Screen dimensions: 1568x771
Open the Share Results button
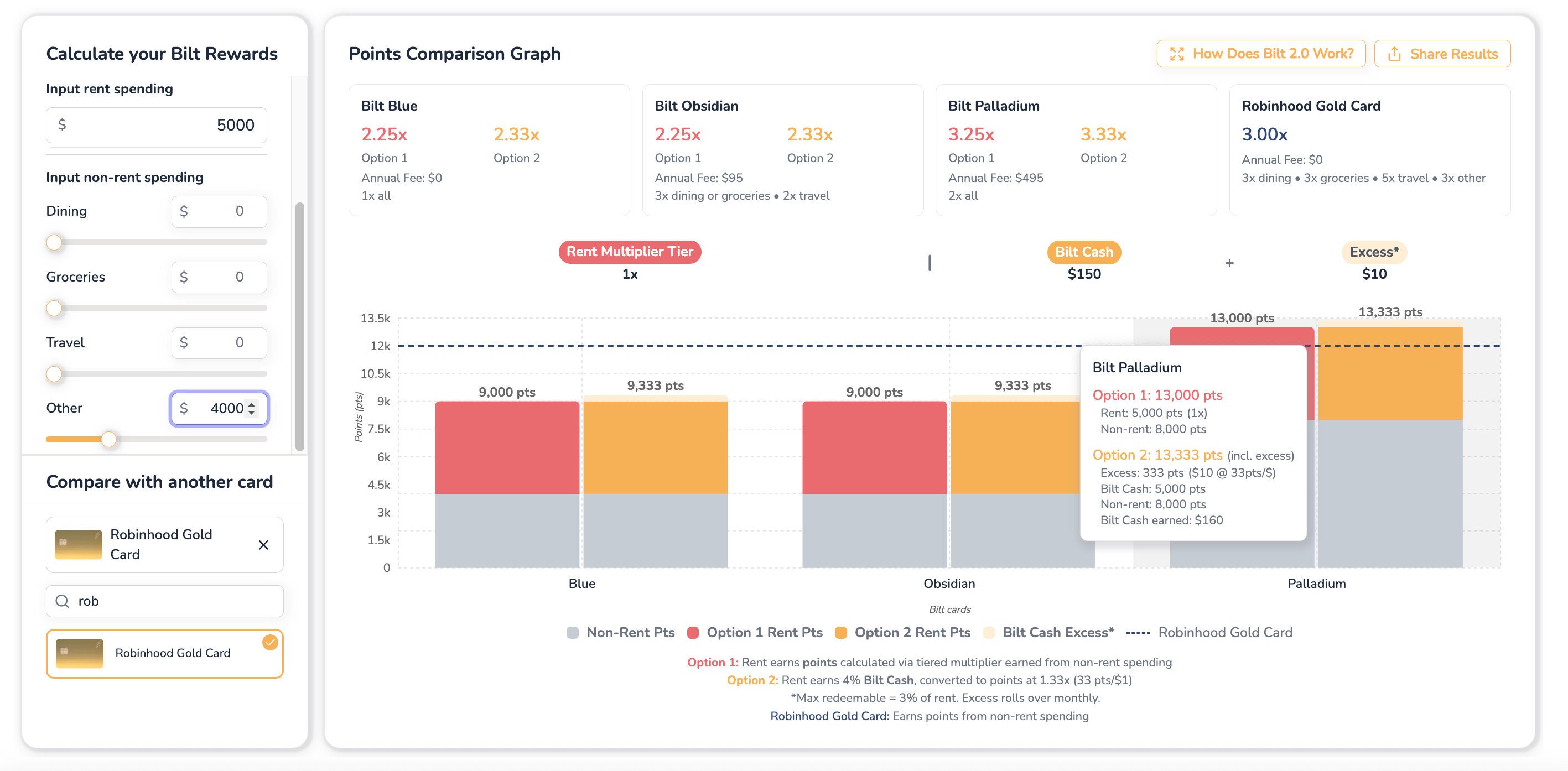pos(1442,54)
